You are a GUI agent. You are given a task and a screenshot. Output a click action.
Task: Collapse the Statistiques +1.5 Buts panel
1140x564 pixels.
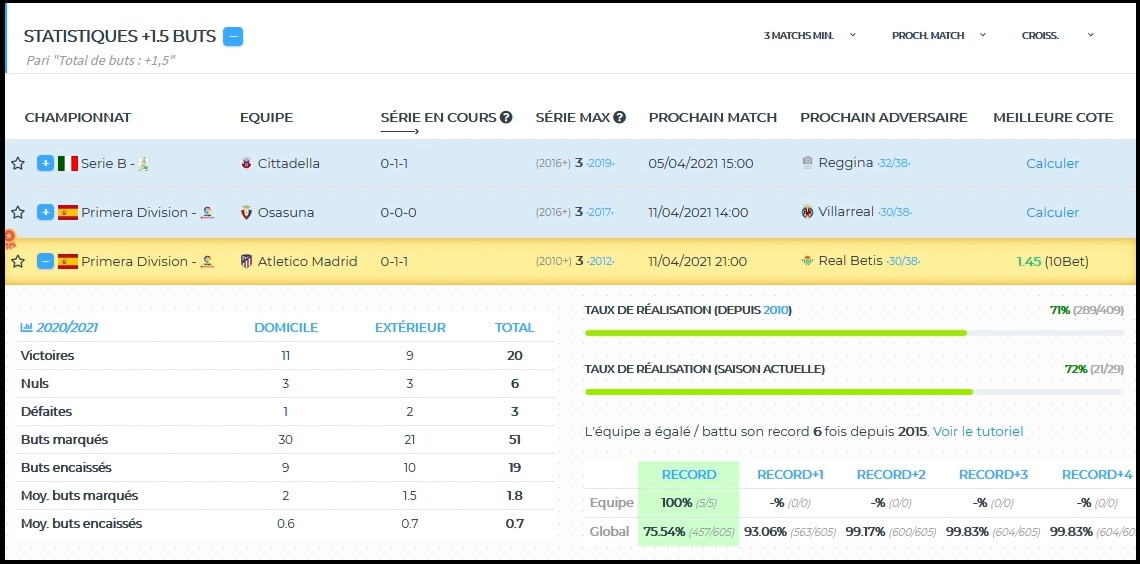(233, 37)
